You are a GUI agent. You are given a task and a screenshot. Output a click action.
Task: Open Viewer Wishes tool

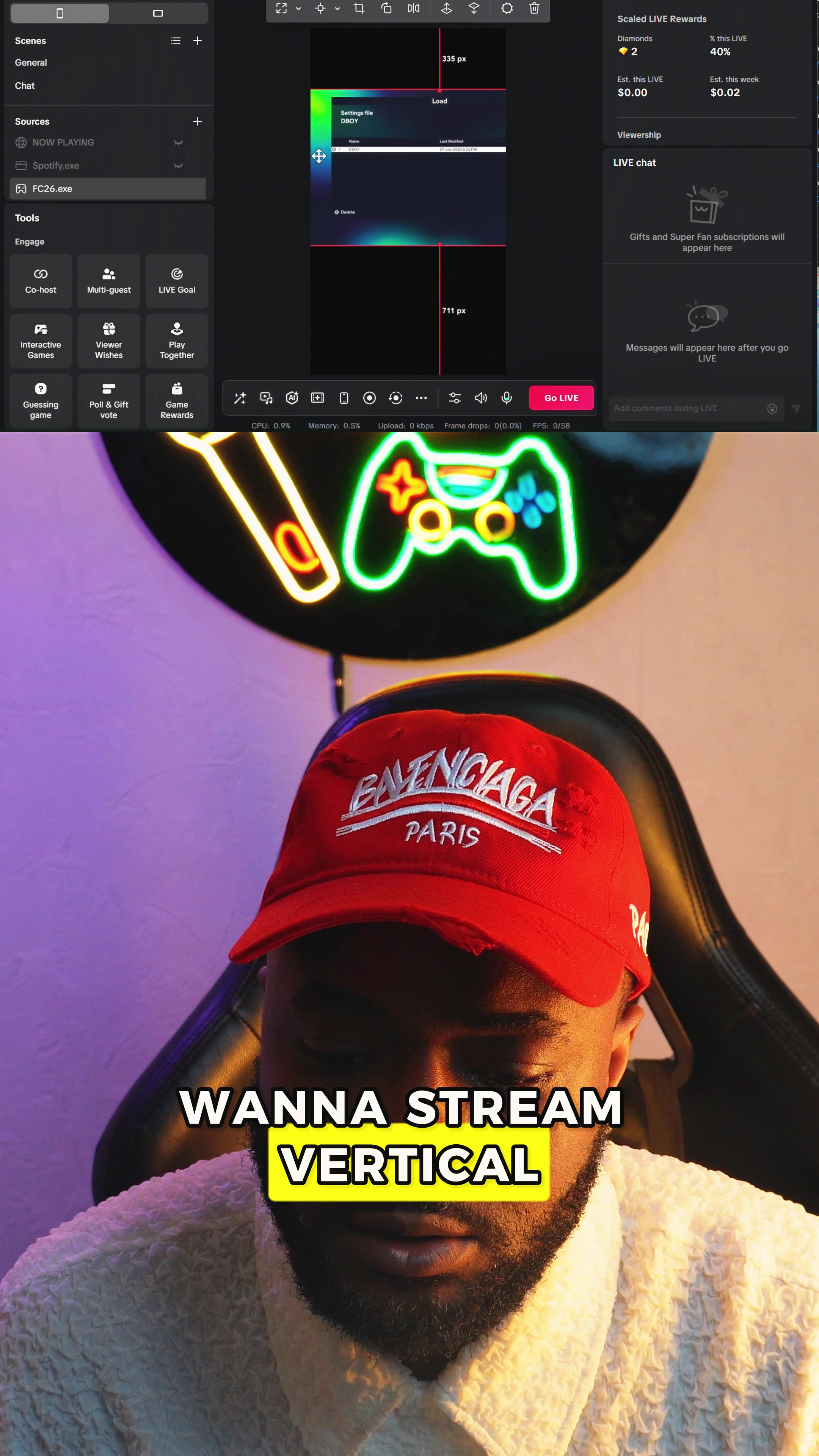pyautogui.click(x=108, y=341)
